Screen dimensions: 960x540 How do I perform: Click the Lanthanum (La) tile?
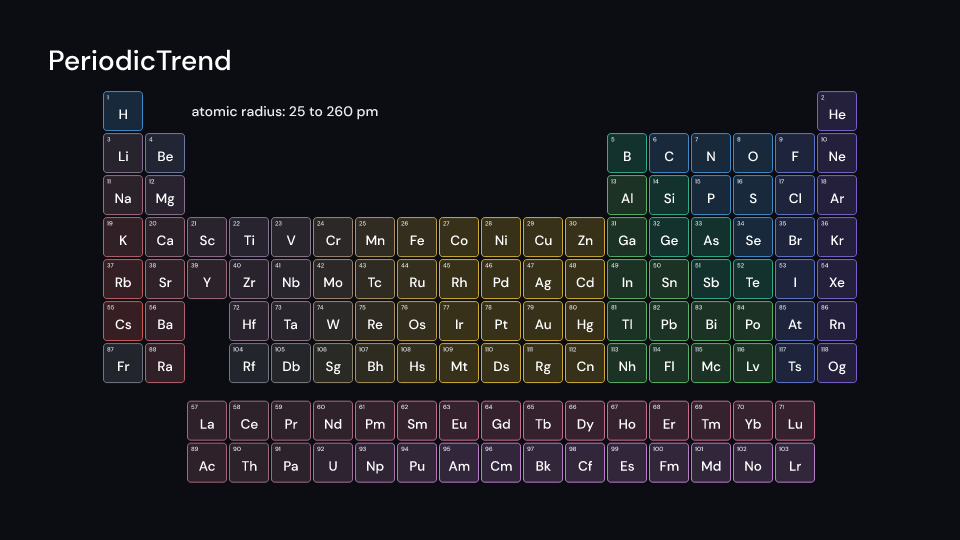coord(207,421)
